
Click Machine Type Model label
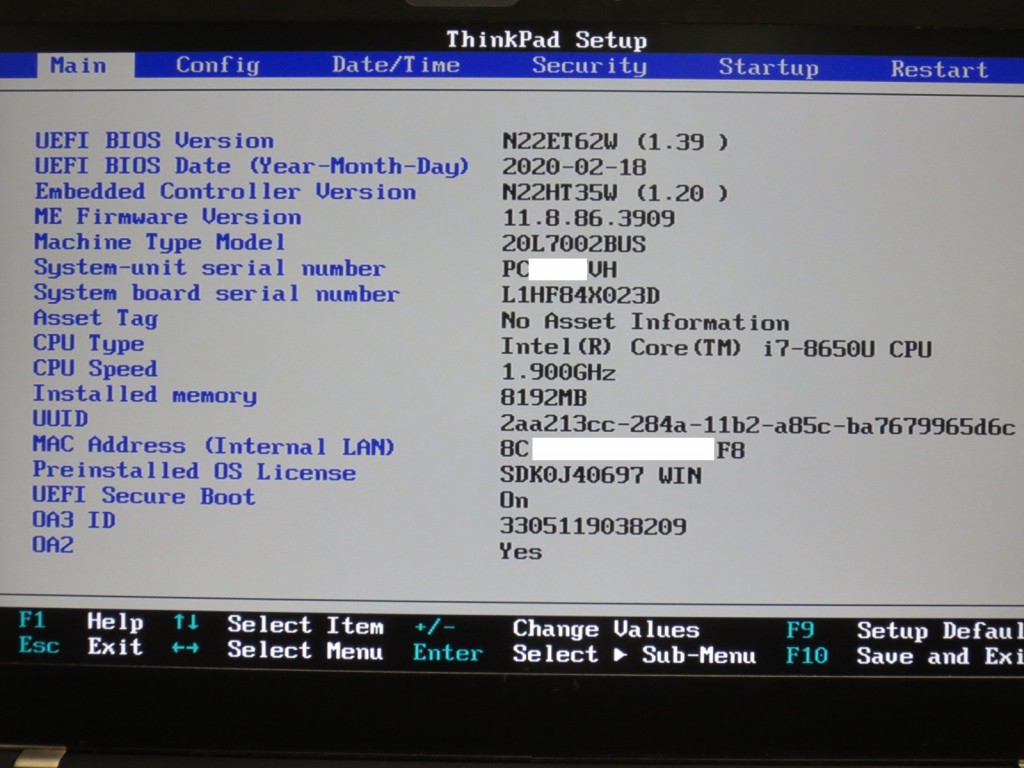pos(160,242)
